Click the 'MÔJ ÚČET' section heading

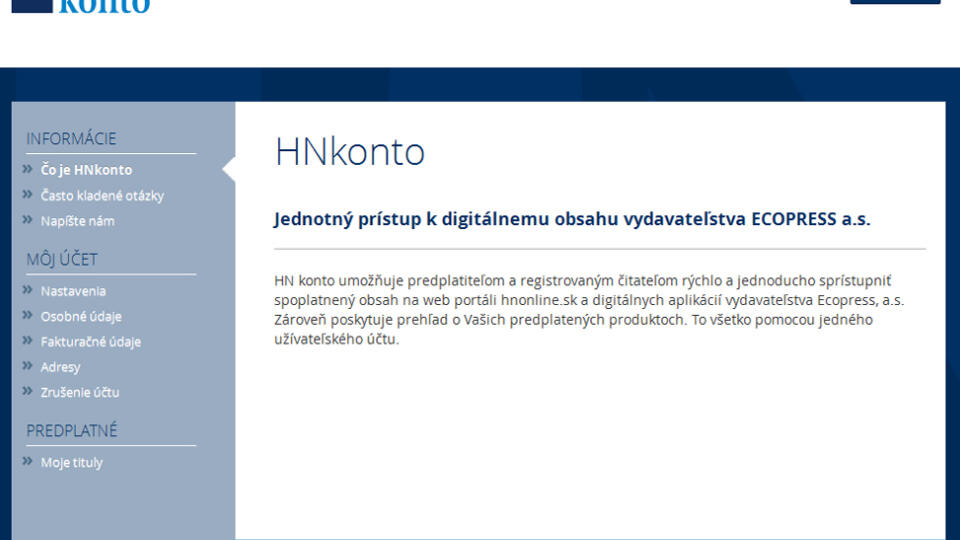click(62, 259)
